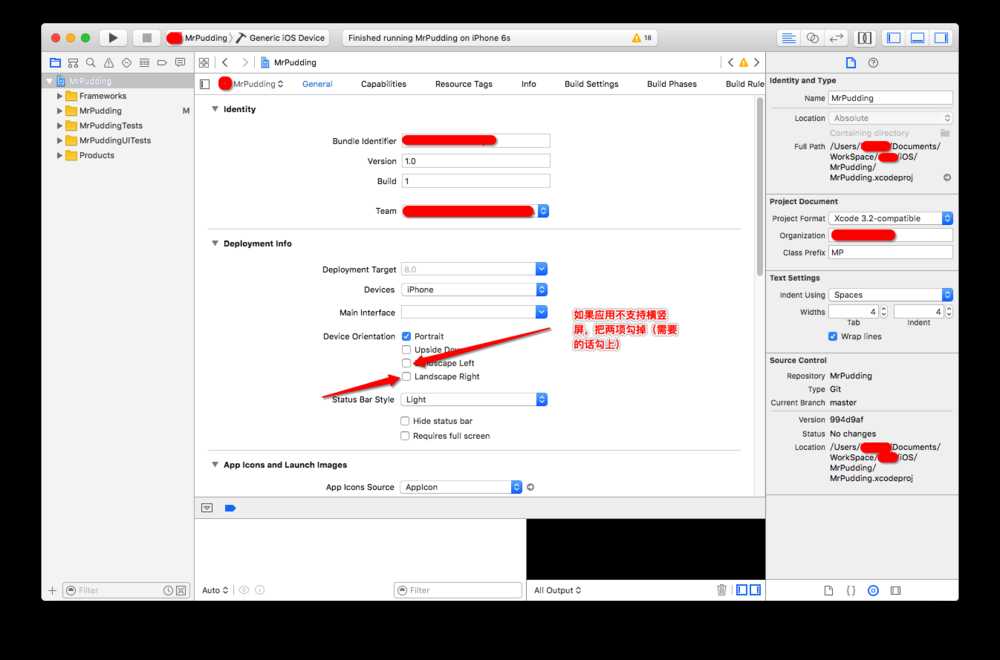The image size is (1000, 660).
Task: Stop the running app
Action: click(147, 38)
